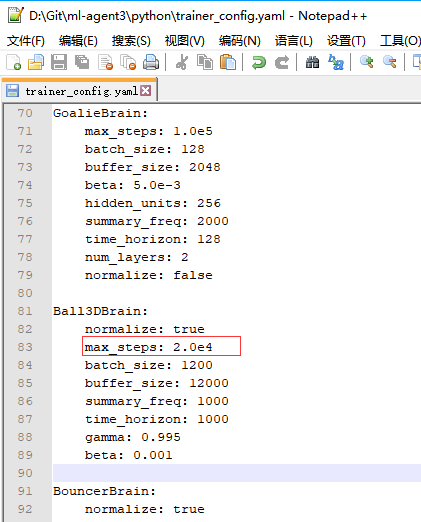Click the New file toolbar icon

14,62
